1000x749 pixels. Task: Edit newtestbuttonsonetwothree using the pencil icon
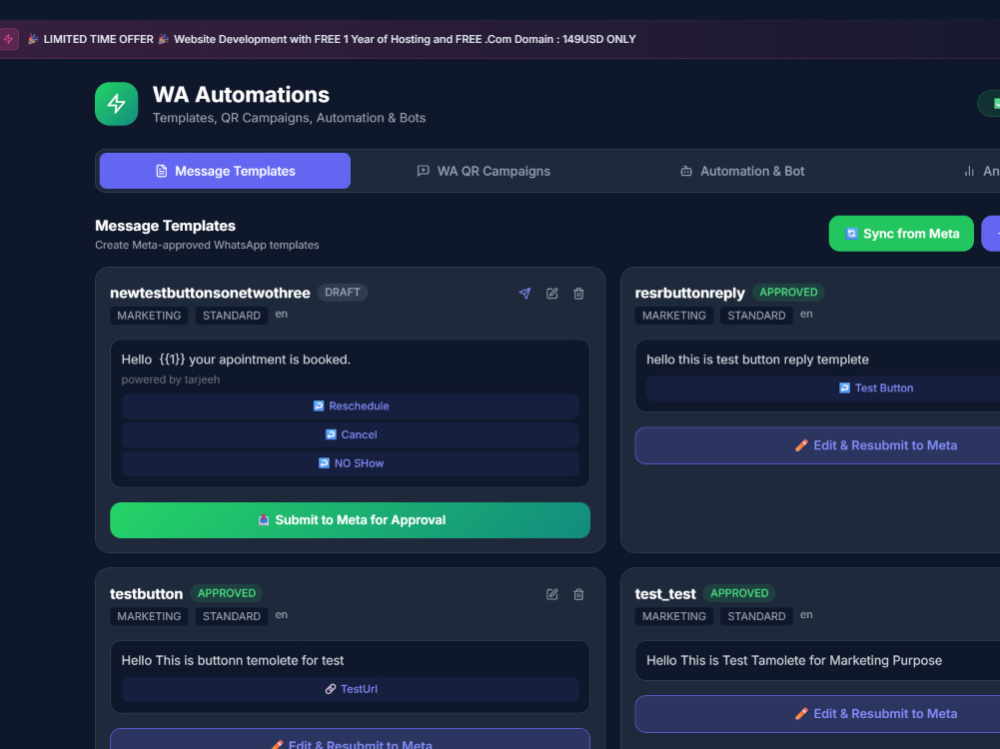coord(552,293)
